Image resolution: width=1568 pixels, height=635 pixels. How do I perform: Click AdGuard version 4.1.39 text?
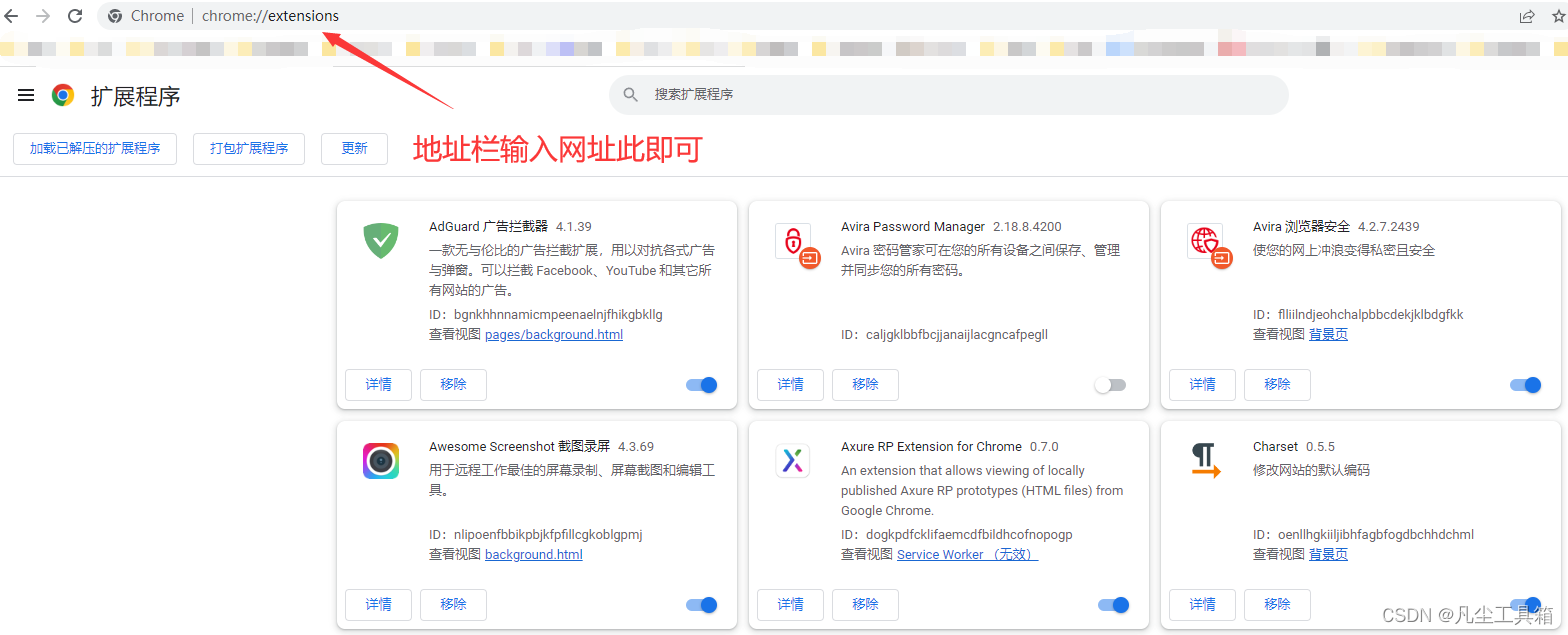coord(574,227)
